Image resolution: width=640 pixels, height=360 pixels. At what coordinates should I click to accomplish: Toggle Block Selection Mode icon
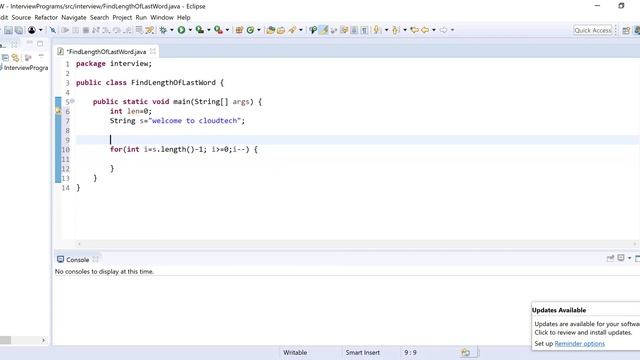[x=354, y=30]
